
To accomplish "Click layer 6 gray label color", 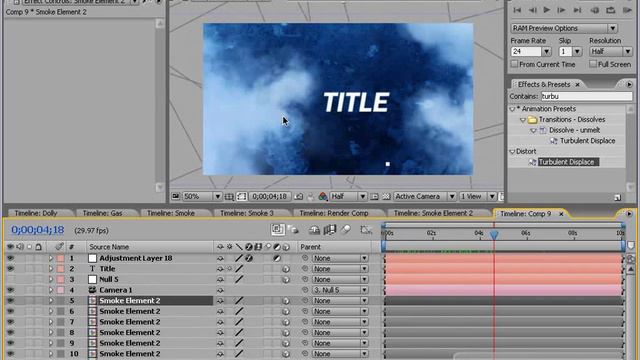I will click(60, 311).
